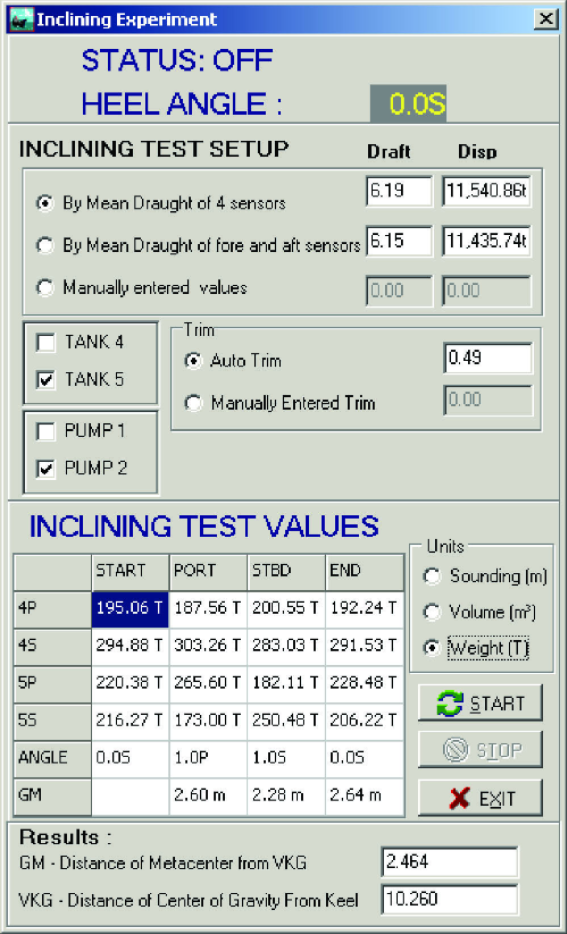The image size is (567, 934).
Task: Select the Auto Trim radio button
Action: click(x=193, y=361)
